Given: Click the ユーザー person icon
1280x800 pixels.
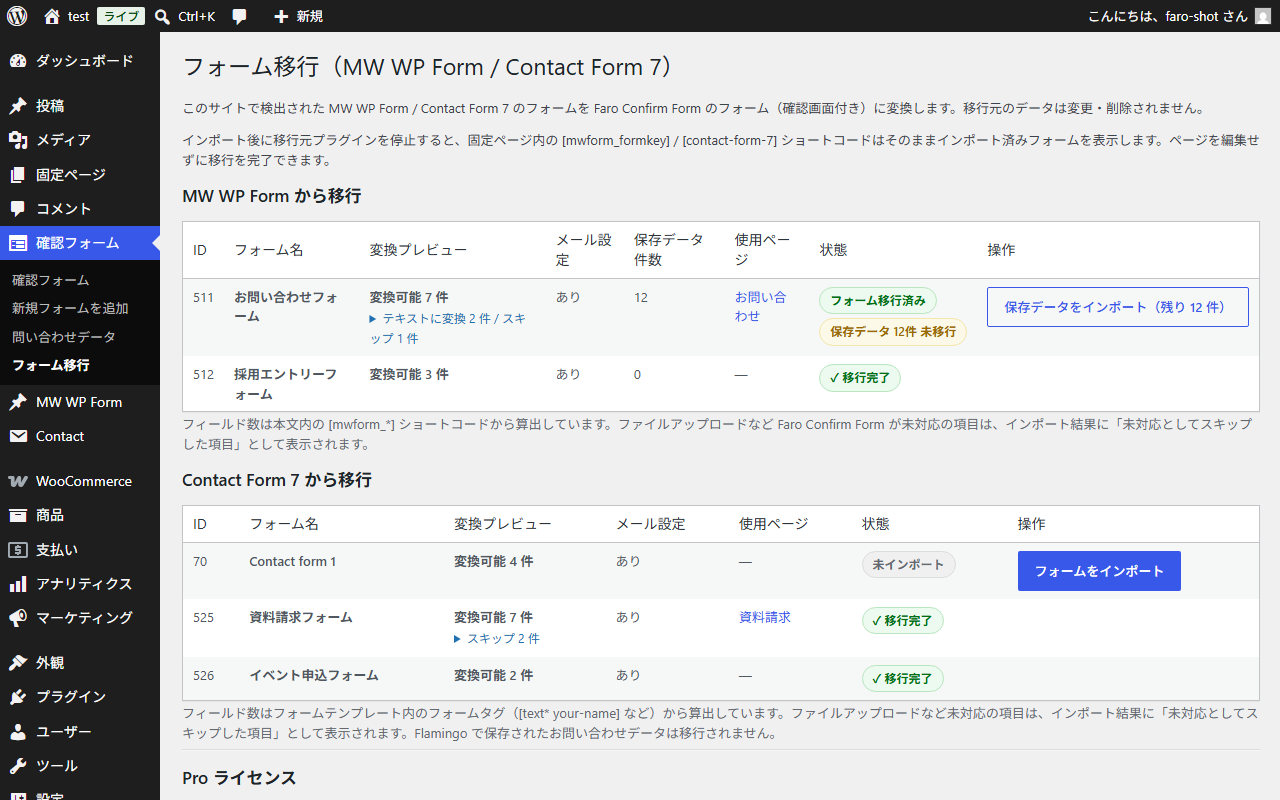Looking at the screenshot, I should pyautogui.click(x=18, y=732).
